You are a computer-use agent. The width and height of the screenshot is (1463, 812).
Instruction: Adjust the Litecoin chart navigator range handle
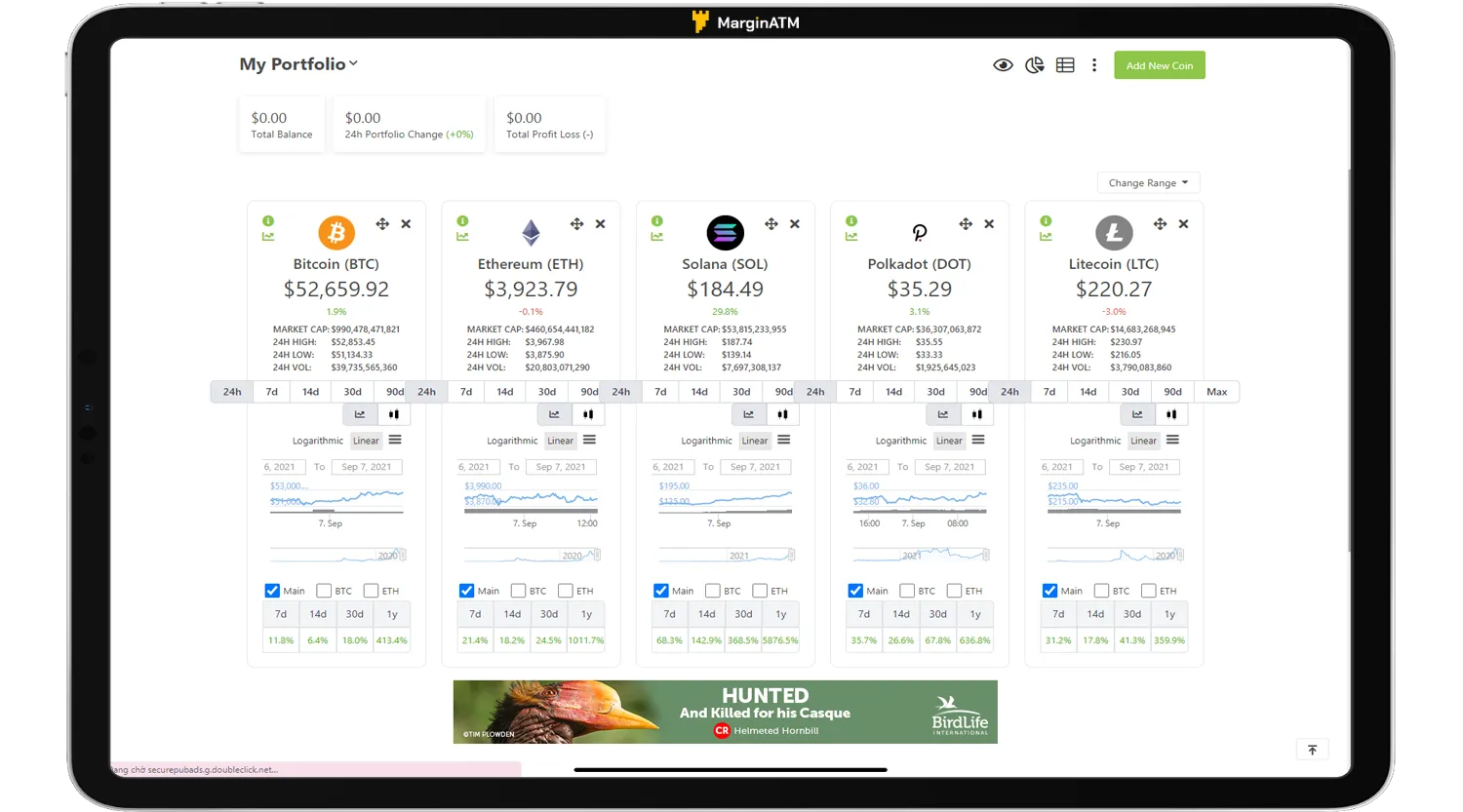point(1179,555)
